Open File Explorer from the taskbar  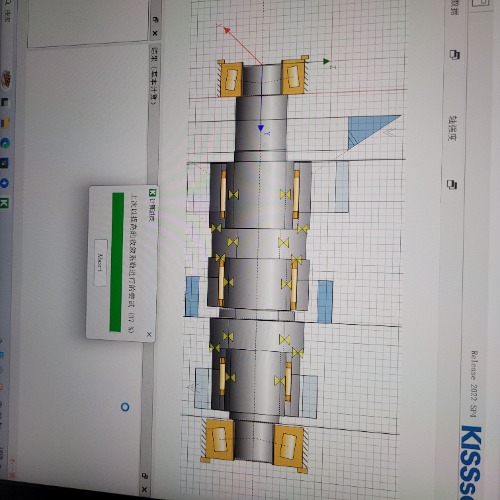pos(5,123)
